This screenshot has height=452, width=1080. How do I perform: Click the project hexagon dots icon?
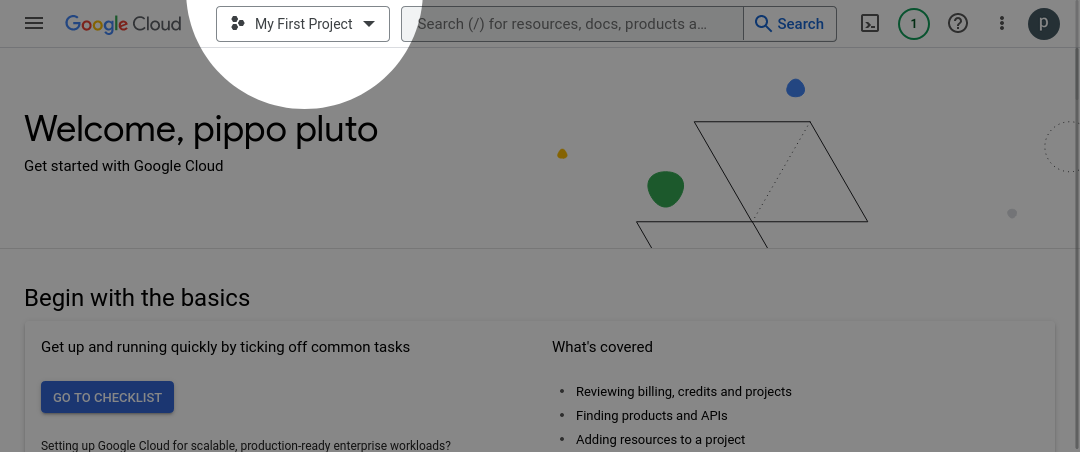238,24
